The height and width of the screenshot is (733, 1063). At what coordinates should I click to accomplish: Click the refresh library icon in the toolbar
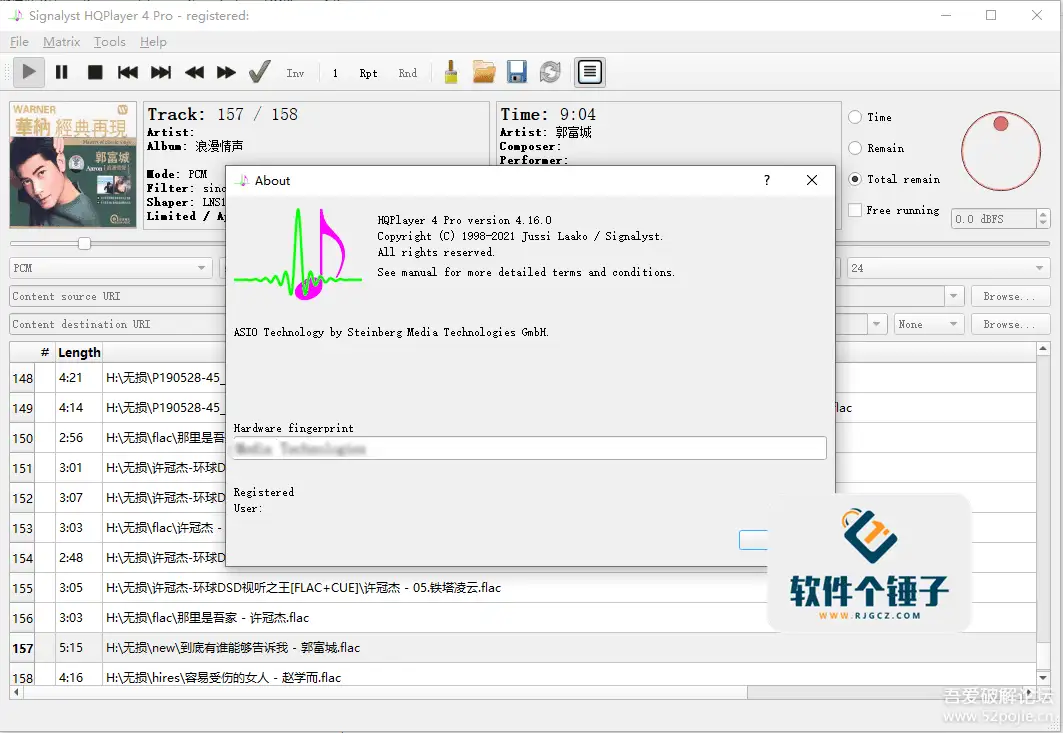tap(550, 72)
